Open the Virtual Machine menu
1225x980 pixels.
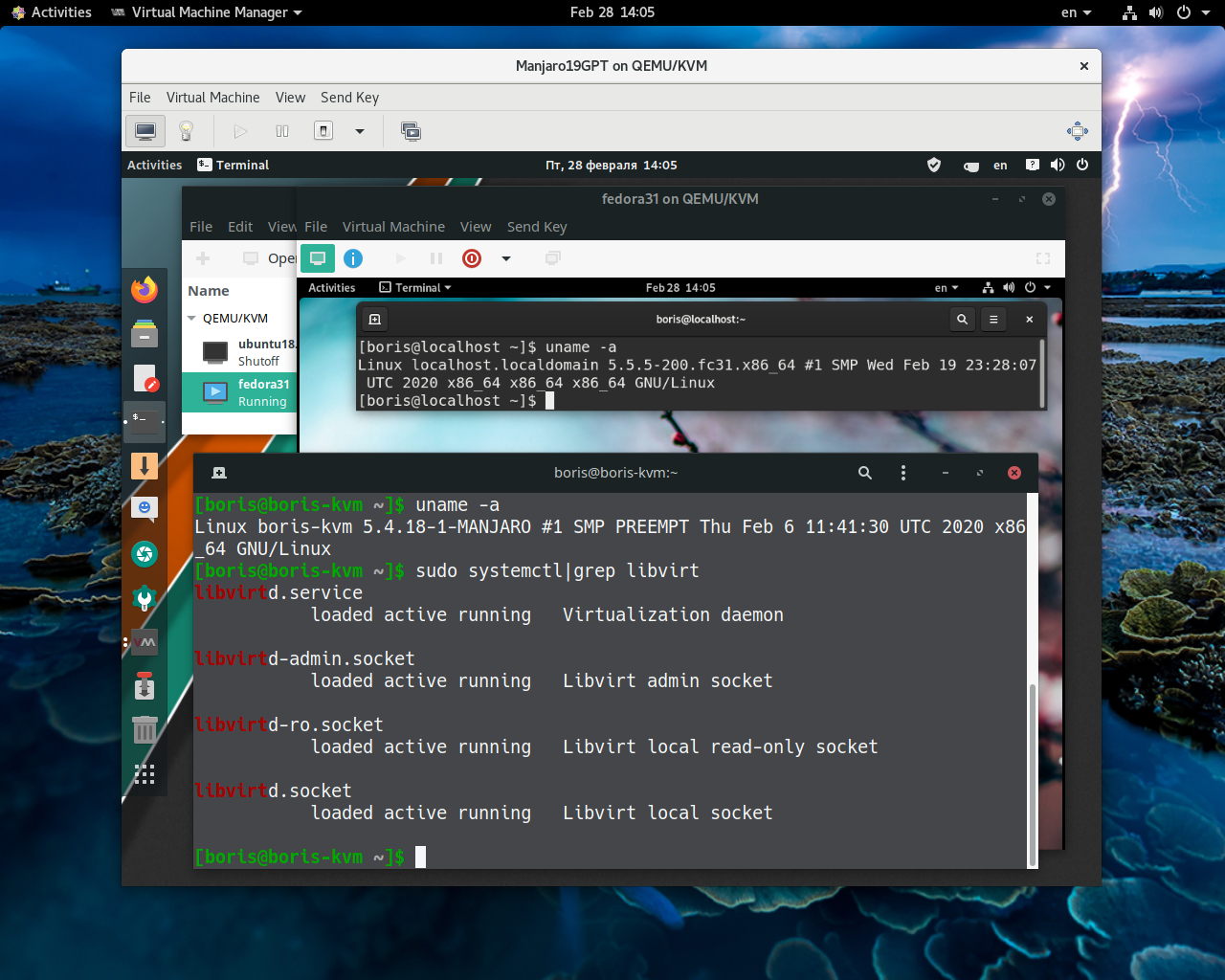[212, 97]
